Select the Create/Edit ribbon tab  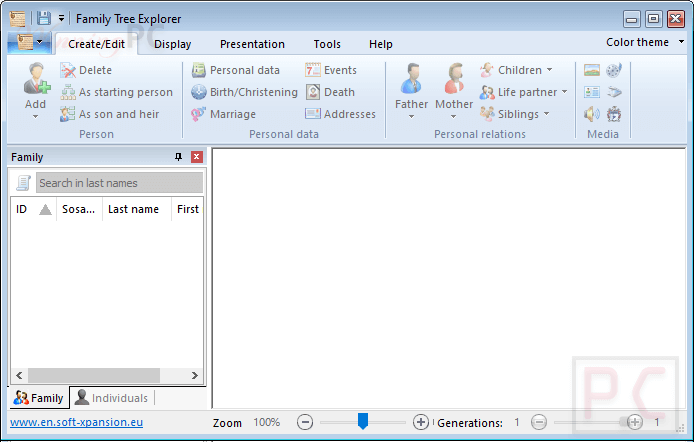[96, 44]
